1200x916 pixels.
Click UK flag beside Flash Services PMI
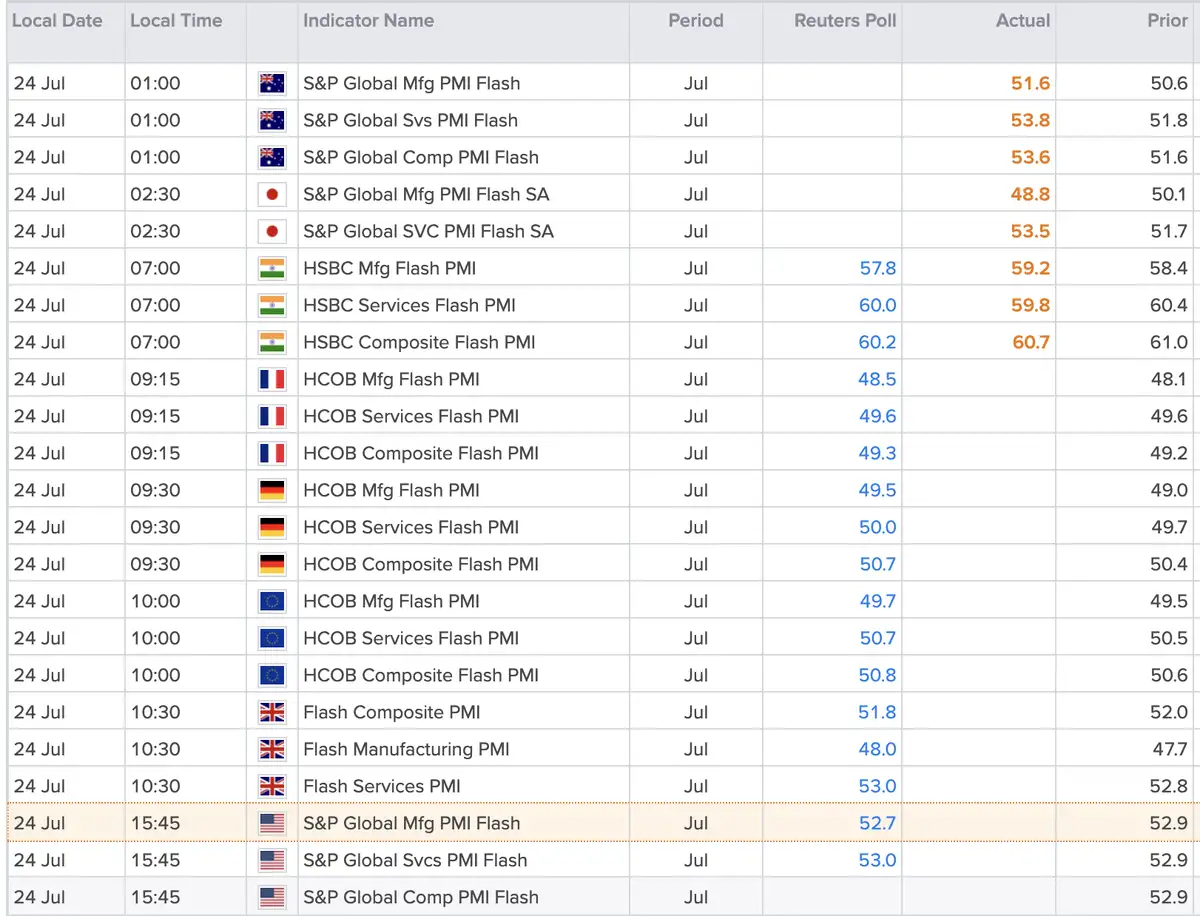[x=271, y=787]
